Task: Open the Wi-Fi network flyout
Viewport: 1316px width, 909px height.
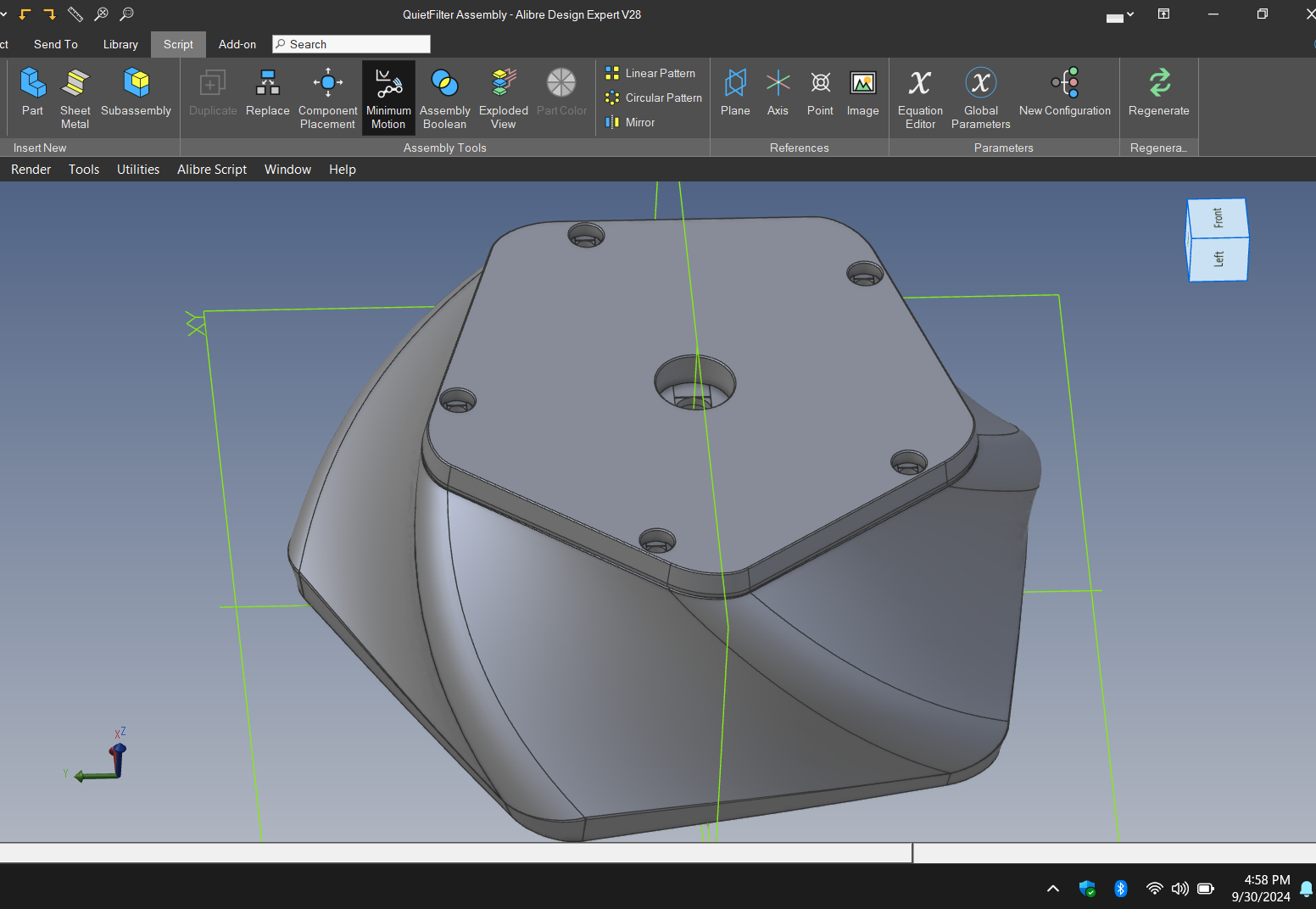Action: [1154, 889]
